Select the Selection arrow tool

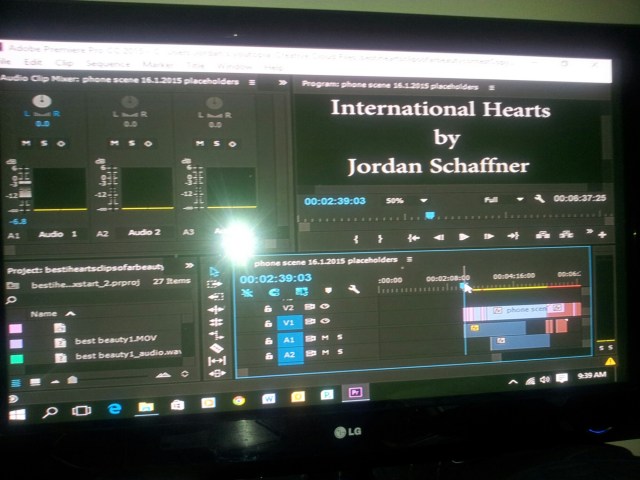(214, 271)
